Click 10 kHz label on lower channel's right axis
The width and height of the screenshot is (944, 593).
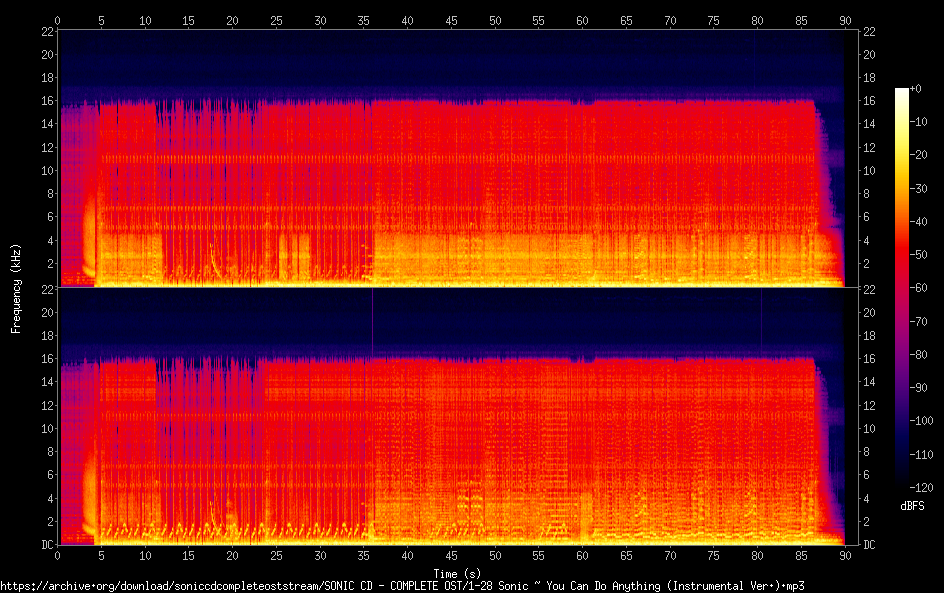870,428
